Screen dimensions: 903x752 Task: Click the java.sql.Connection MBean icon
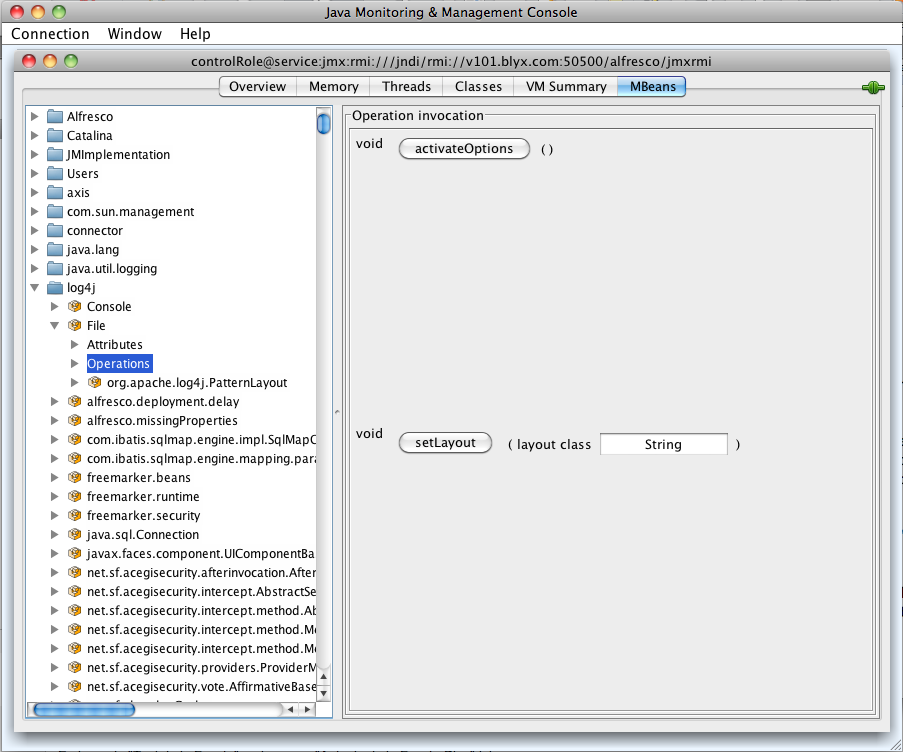click(x=74, y=534)
